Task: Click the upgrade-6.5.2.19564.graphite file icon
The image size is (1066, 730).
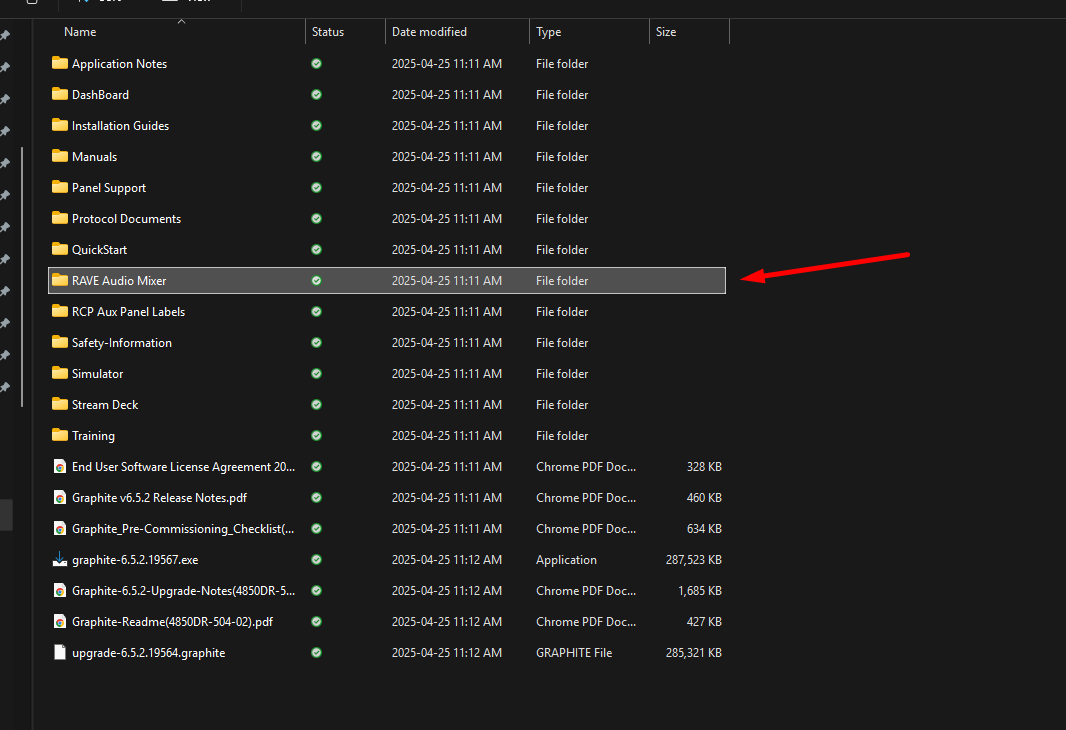Action: [60, 653]
